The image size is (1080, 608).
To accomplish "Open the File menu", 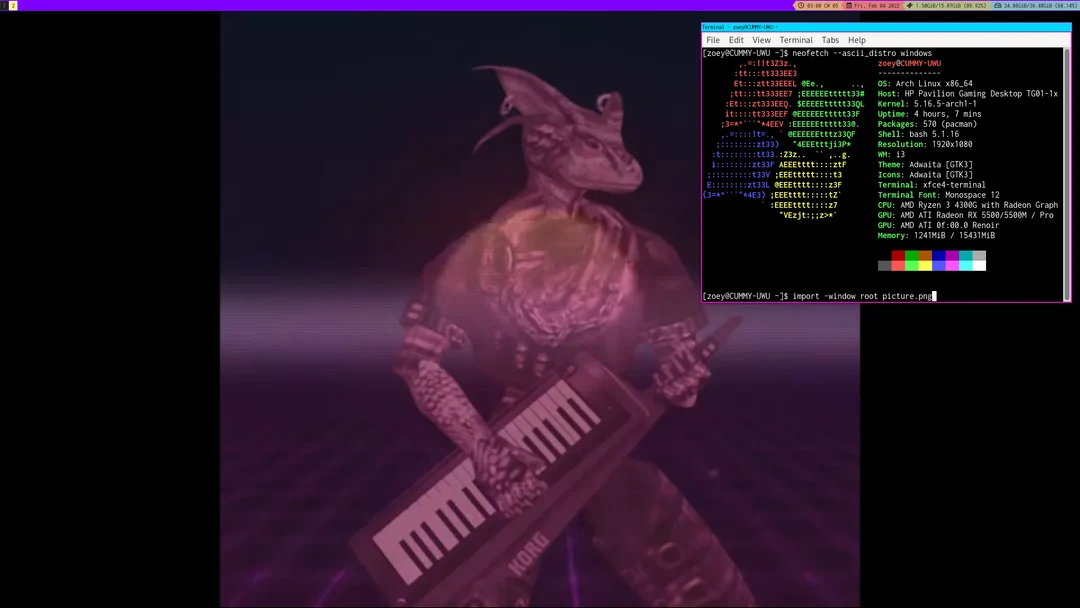I will click(712, 40).
